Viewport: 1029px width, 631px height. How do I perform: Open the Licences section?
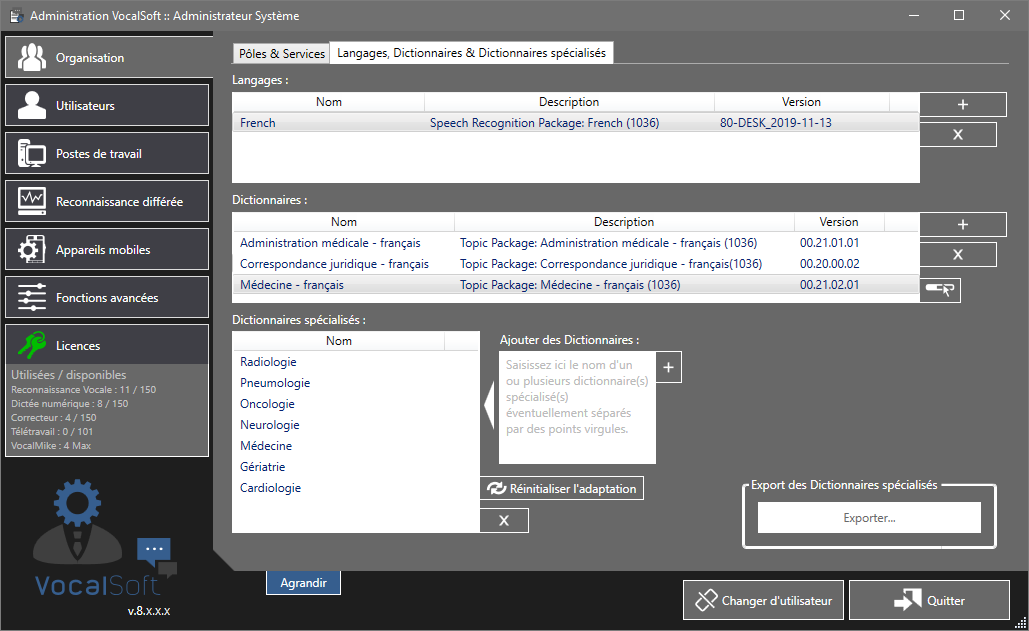(107, 345)
